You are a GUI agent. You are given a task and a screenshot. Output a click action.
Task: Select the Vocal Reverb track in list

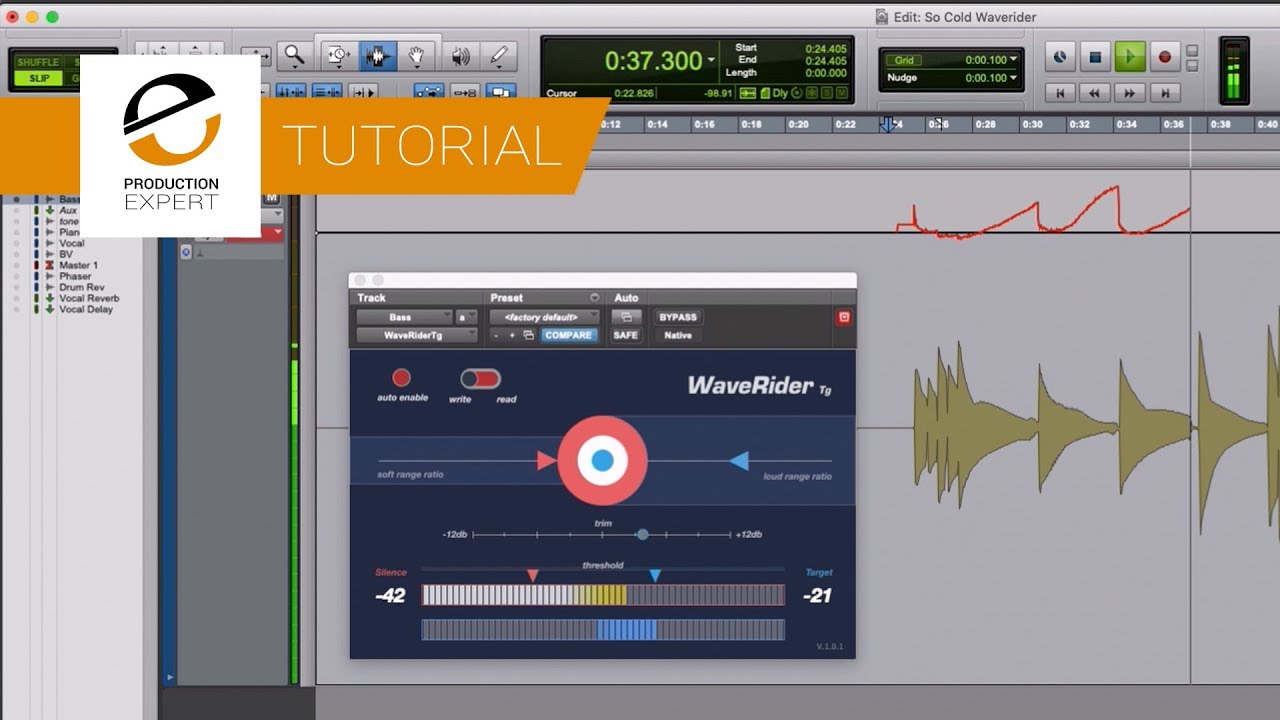89,298
